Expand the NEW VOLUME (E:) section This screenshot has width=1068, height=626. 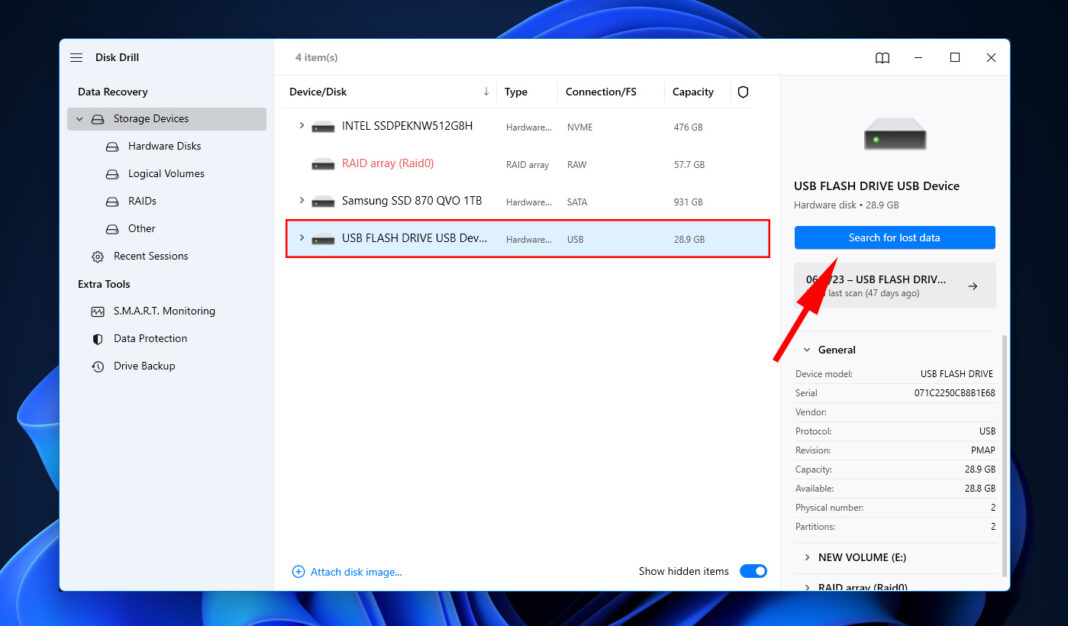point(807,557)
